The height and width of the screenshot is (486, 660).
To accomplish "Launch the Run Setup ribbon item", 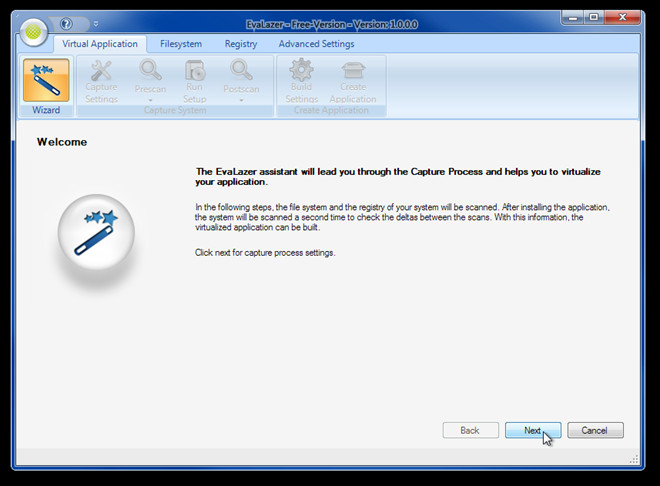I will 195,81.
